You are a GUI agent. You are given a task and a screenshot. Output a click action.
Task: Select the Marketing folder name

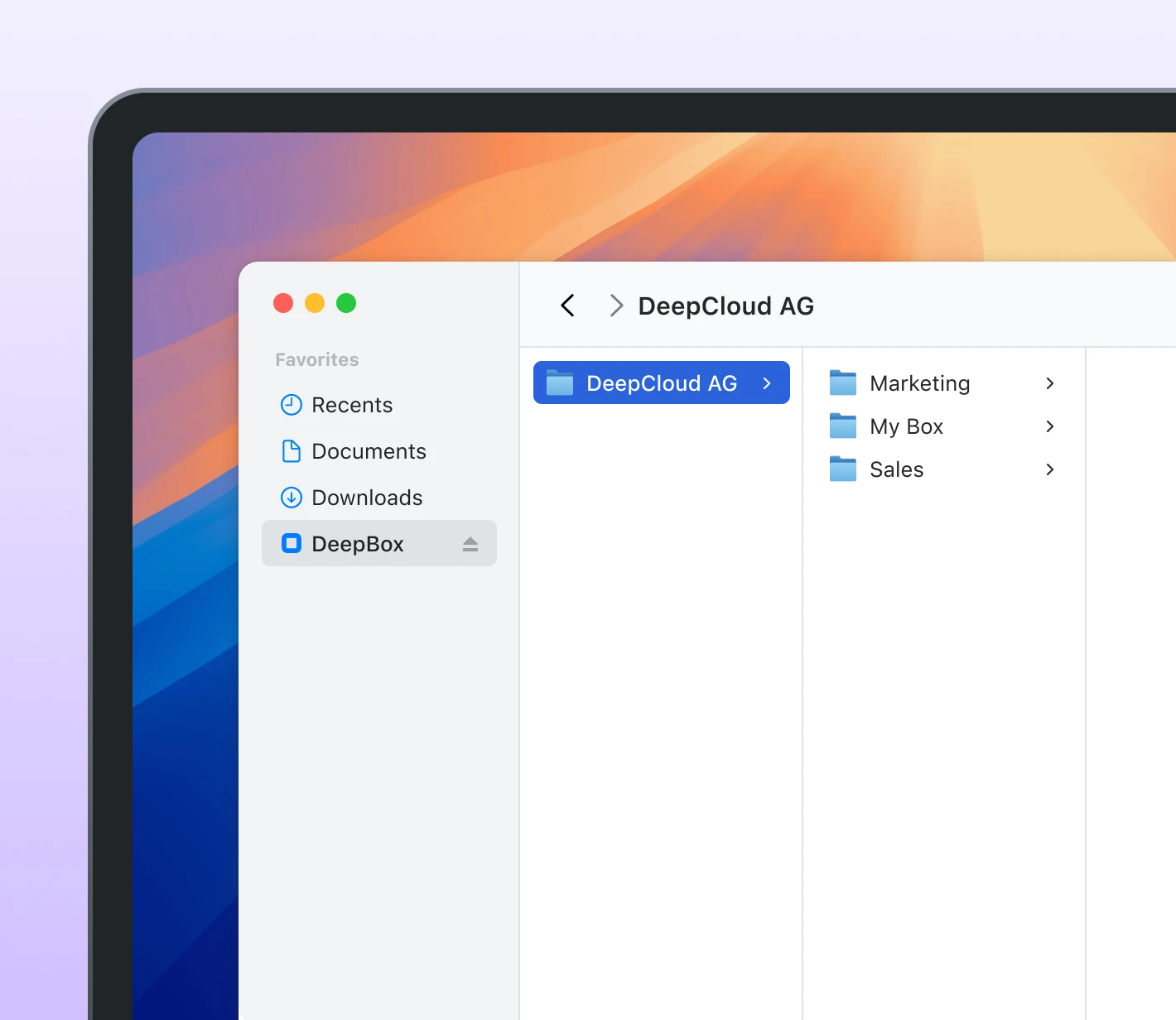[919, 384]
